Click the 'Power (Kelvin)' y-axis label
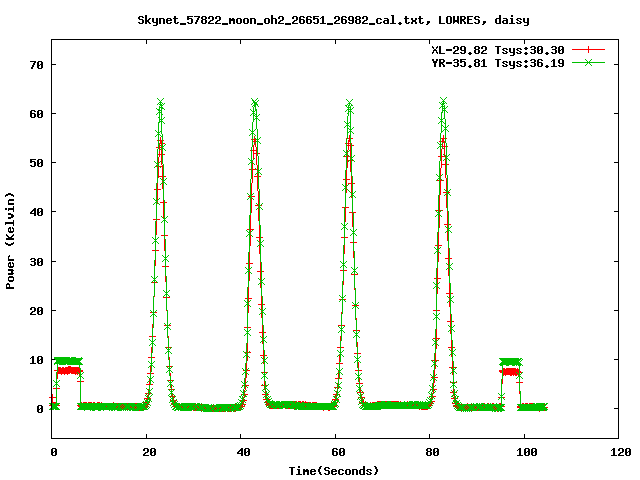 point(10,241)
